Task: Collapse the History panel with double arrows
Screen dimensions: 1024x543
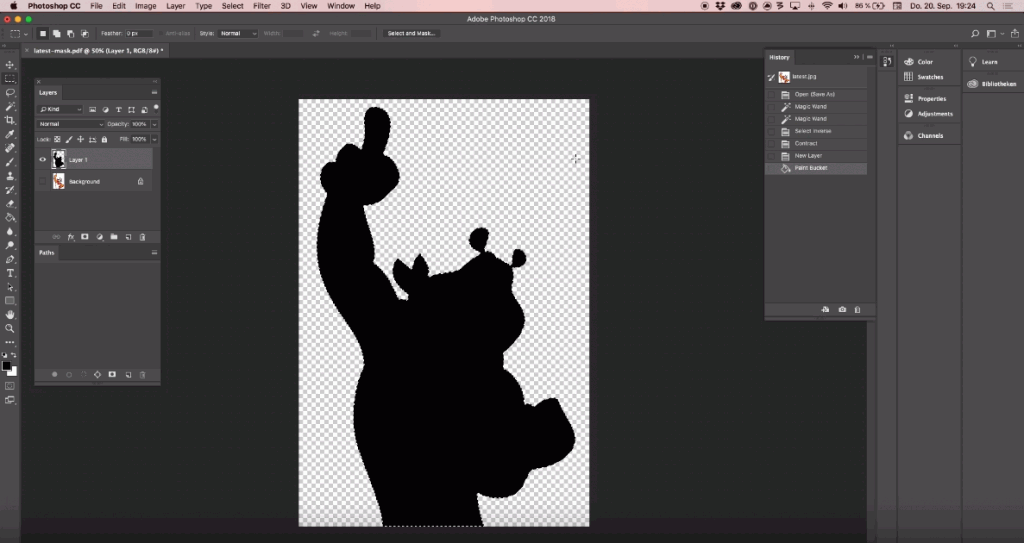Action: pos(856,58)
